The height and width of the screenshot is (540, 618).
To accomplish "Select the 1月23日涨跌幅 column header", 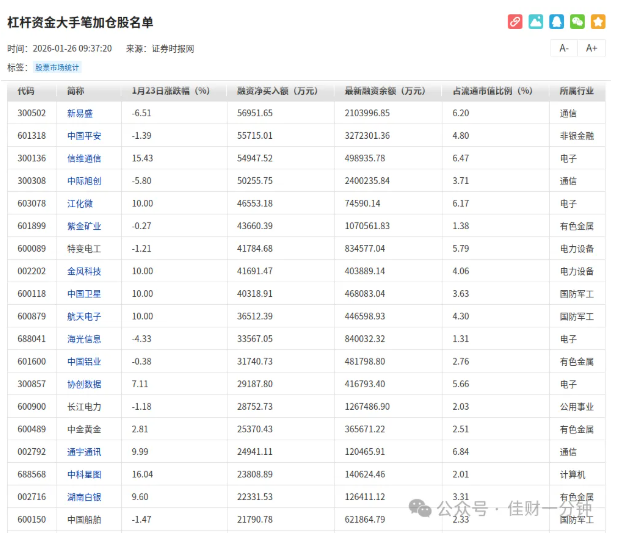I will click(171, 91).
